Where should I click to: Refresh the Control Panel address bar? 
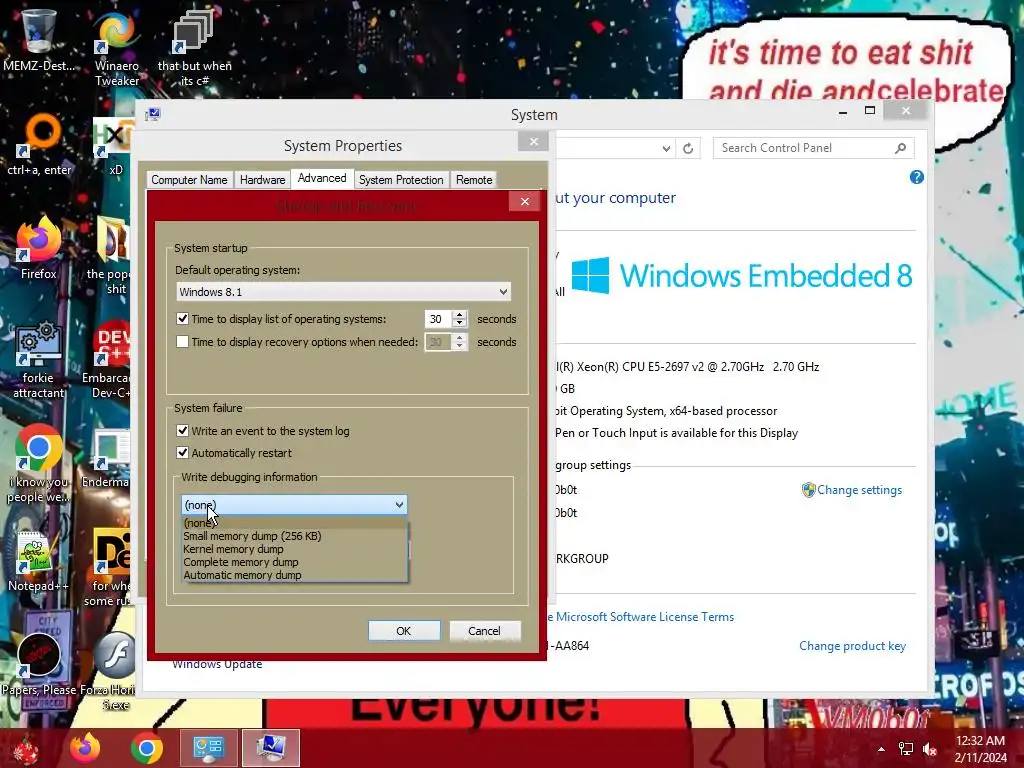pyautogui.click(x=688, y=148)
